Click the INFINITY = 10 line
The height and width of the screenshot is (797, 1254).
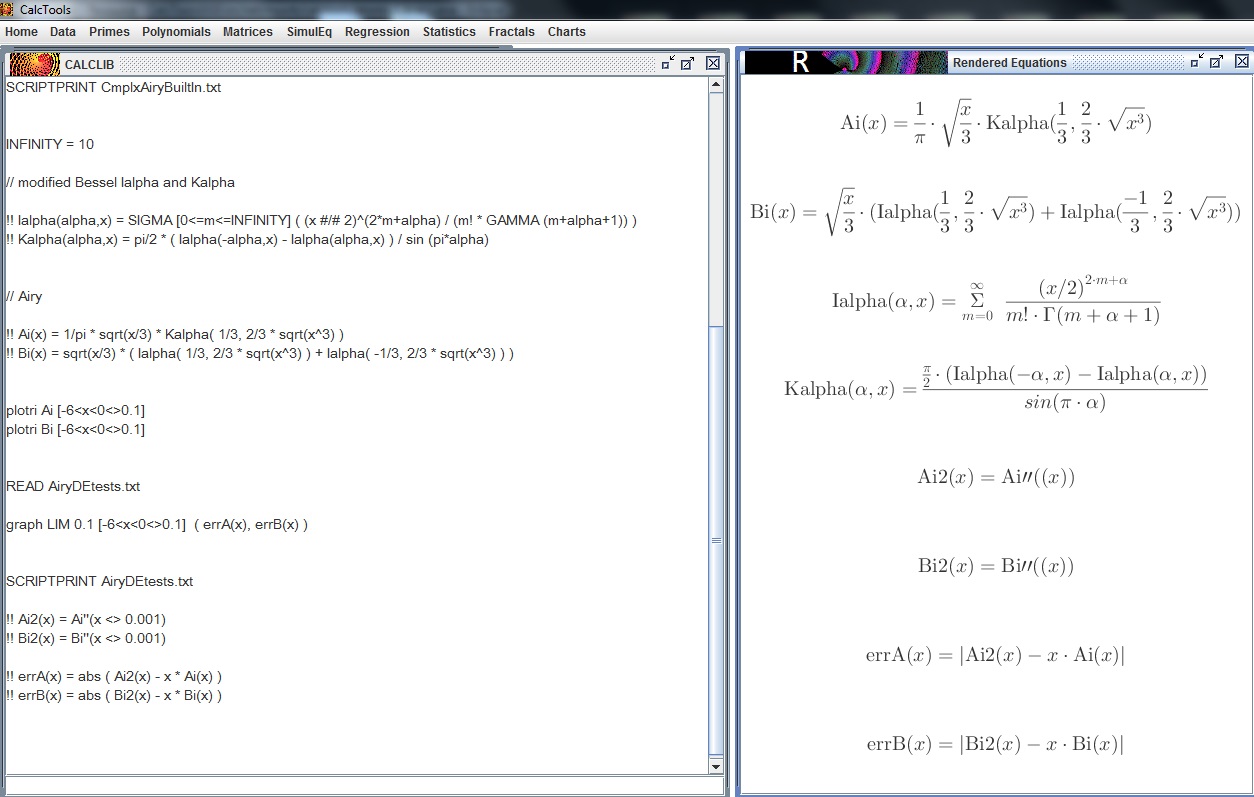[50, 144]
